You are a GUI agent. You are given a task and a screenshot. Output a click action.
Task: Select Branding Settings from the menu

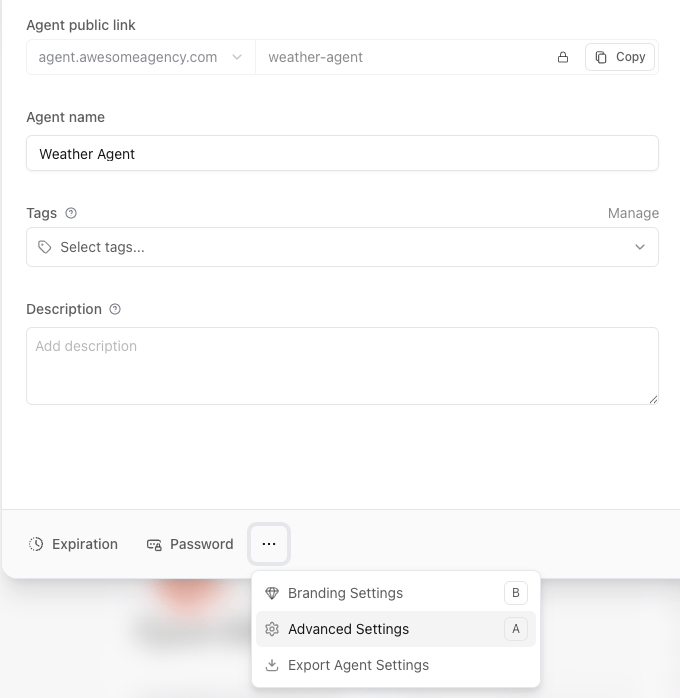[x=396, y=593]
